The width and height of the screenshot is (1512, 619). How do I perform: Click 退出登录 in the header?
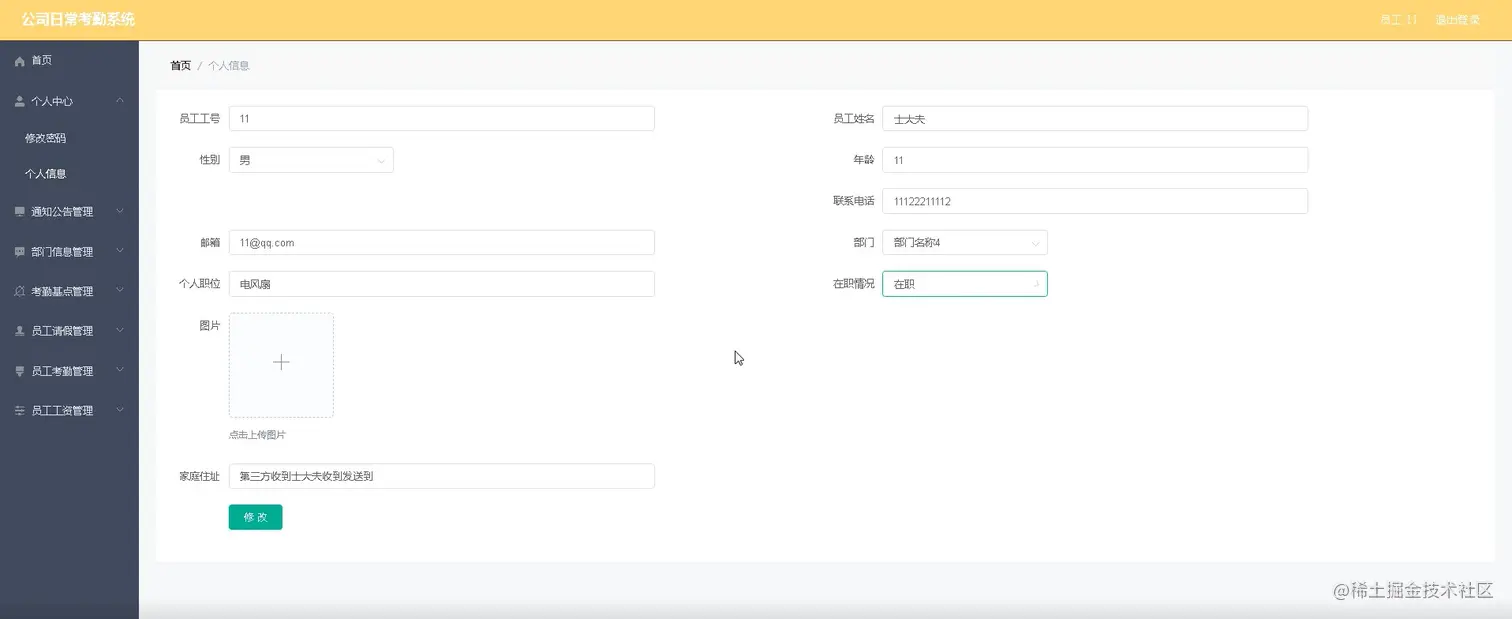click(1457, 20)
